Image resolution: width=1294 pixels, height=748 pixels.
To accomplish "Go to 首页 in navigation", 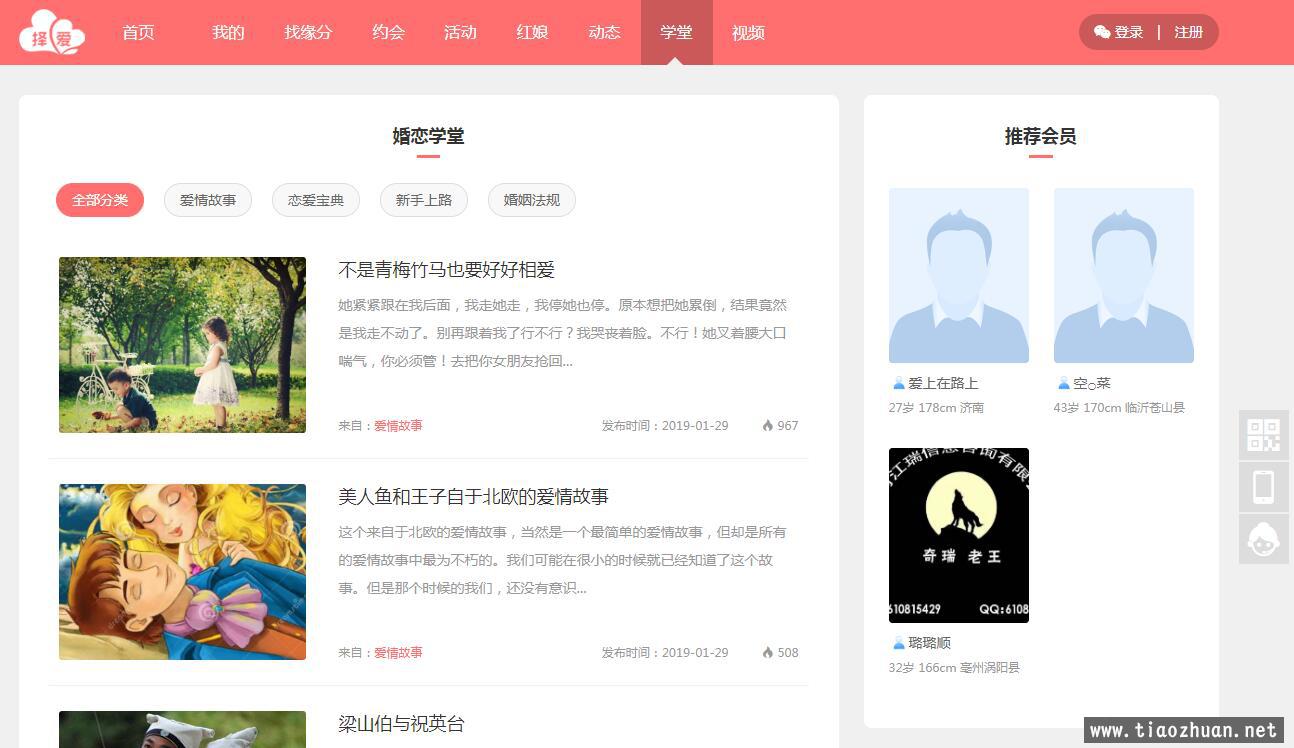I will [x=138, y=32].
